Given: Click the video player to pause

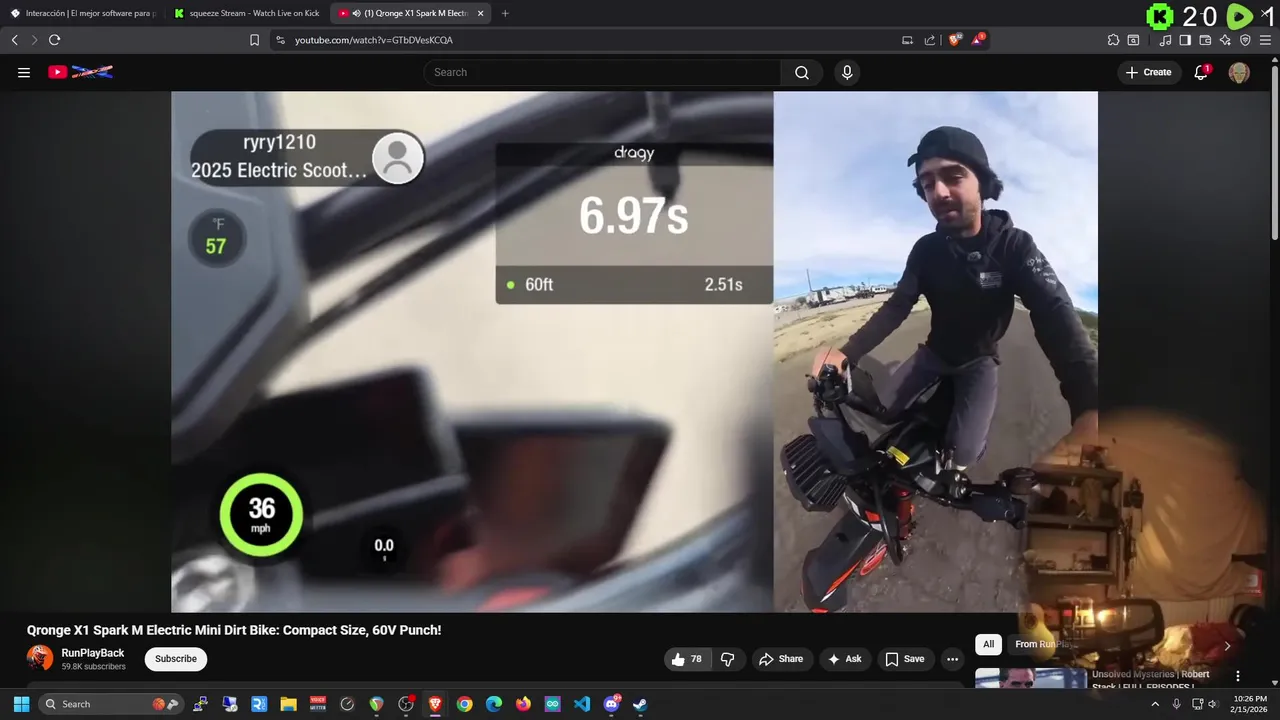Looking at the screenshot, I should pyautogui.click(x=634, y=352).
